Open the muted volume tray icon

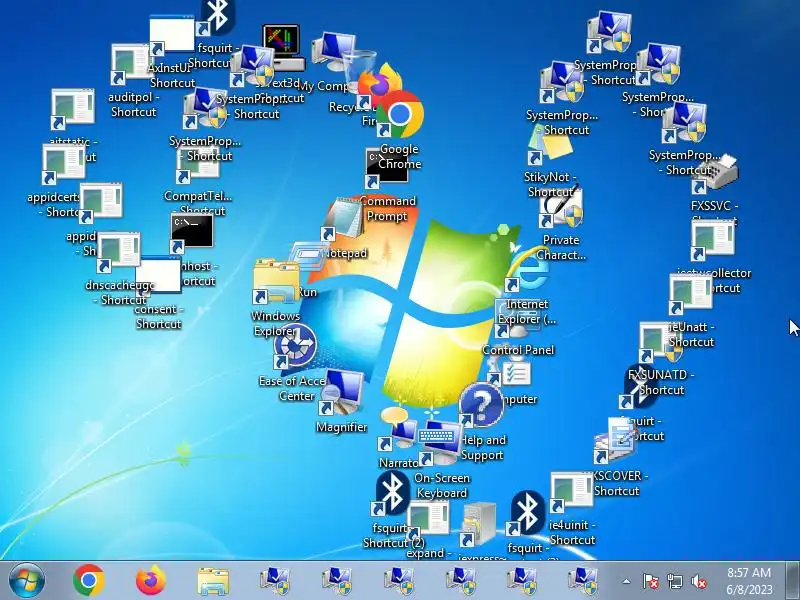point(698,581)
